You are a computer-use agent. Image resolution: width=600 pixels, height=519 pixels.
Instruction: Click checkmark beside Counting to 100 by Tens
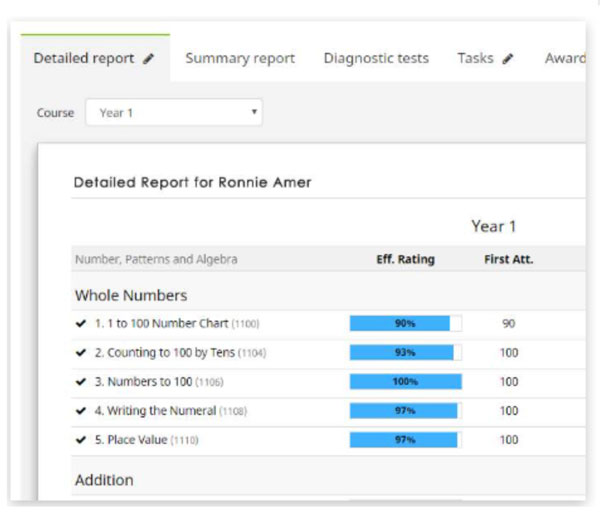tap(81, 353)
